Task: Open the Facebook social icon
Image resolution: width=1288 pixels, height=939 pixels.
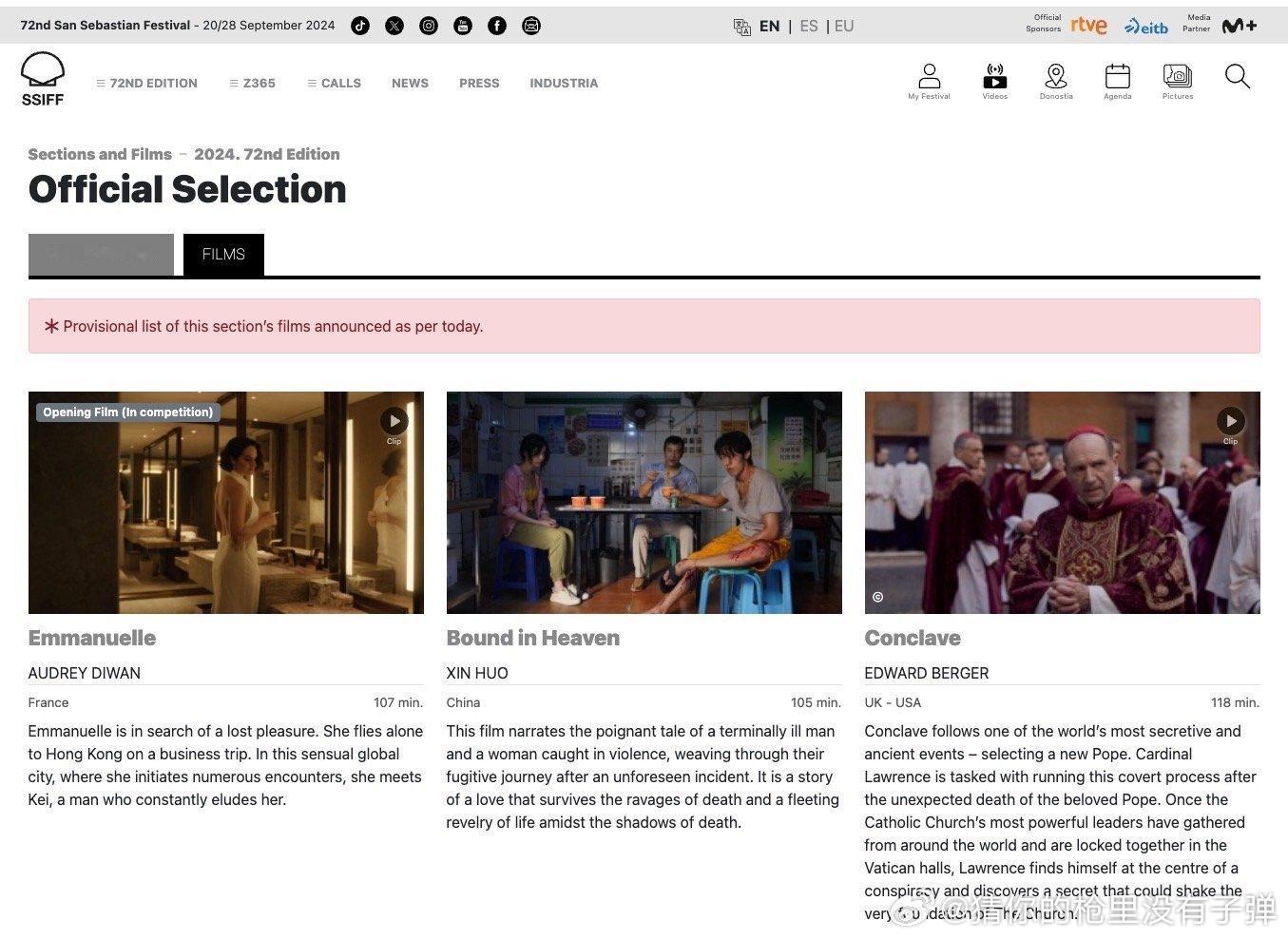Action: (497, 26)
